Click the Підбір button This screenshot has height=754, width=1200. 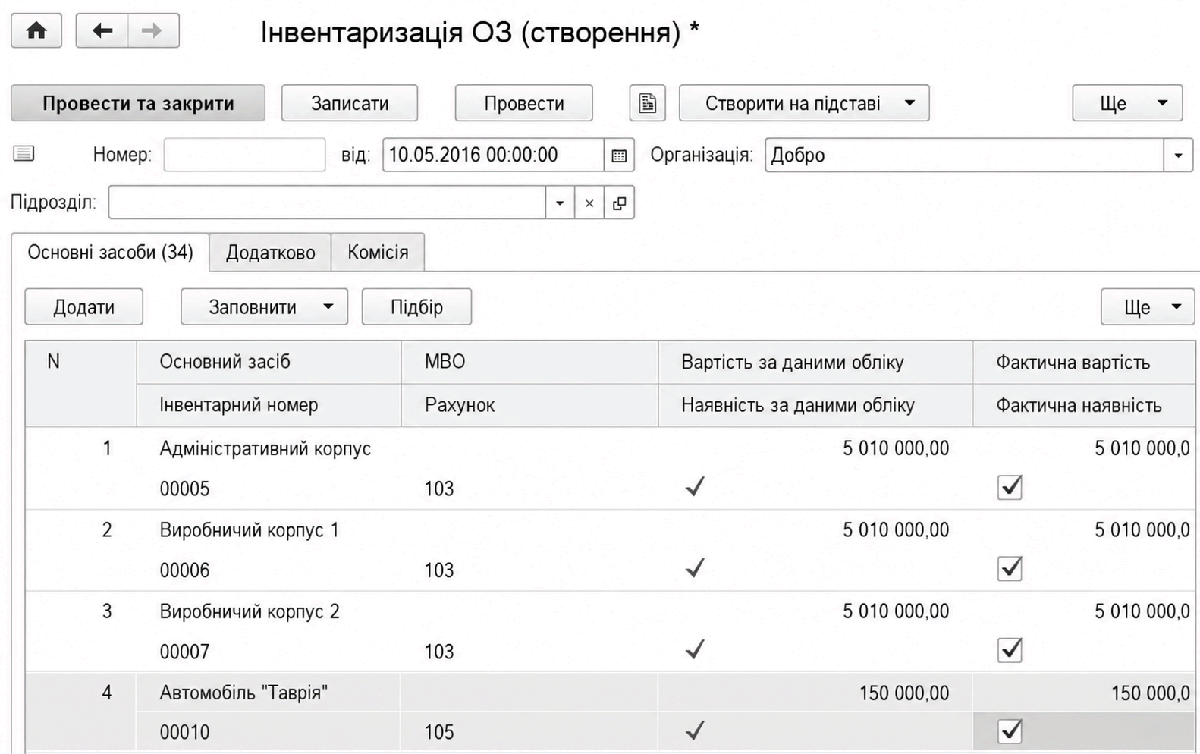coord(416,307)
